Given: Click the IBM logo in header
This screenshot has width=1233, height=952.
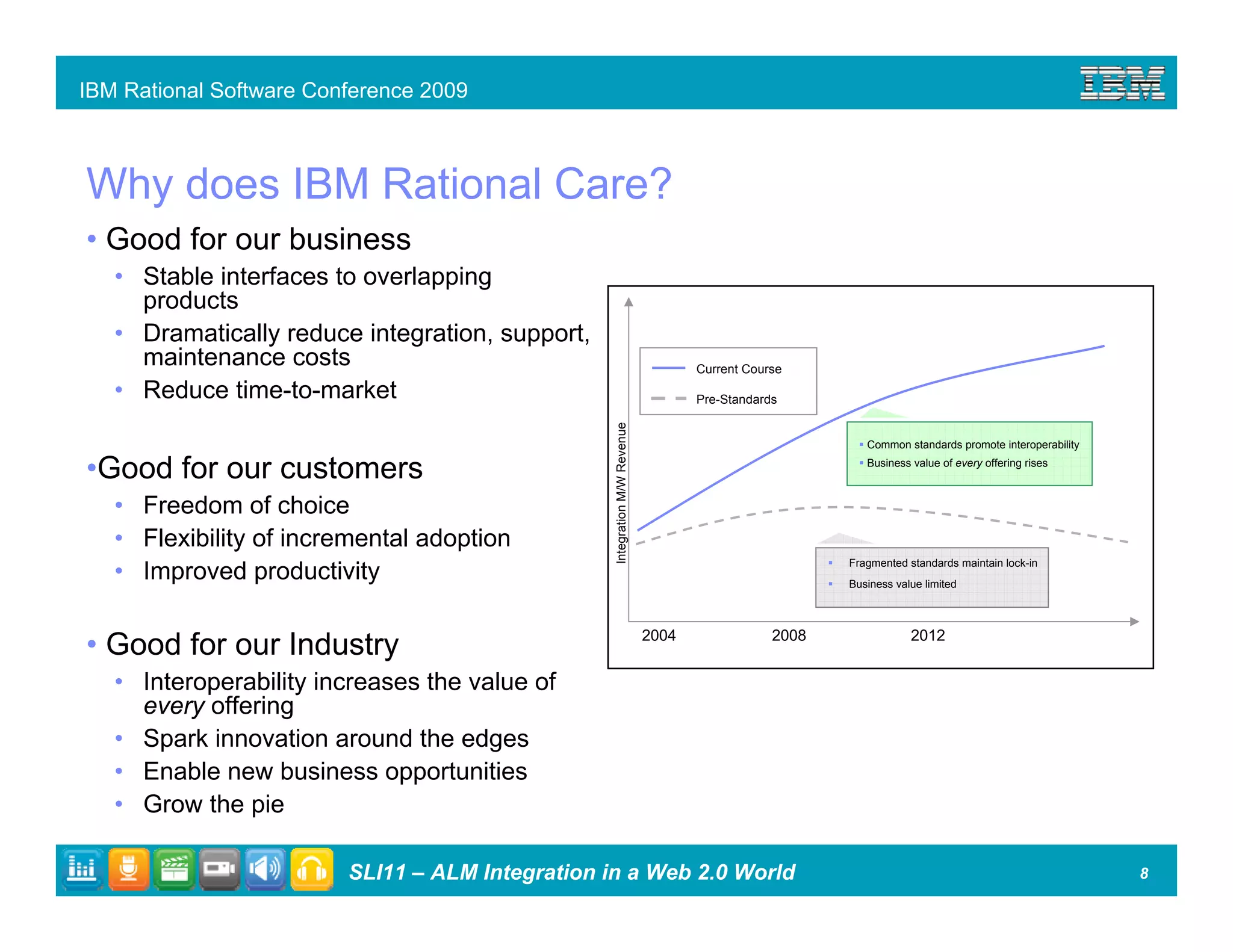Looking at the screenshot, I should click(1122, 83).
